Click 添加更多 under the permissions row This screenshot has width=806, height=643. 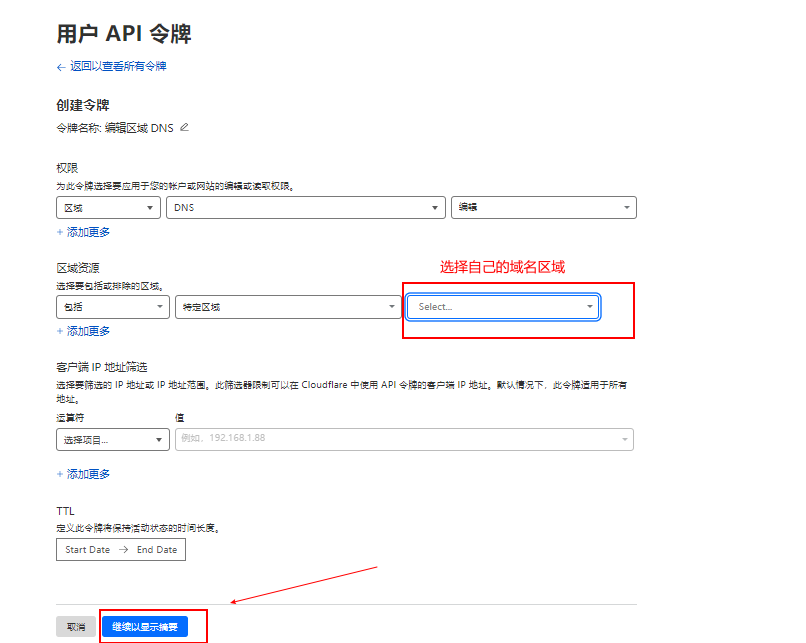click(x=83, y=232)
